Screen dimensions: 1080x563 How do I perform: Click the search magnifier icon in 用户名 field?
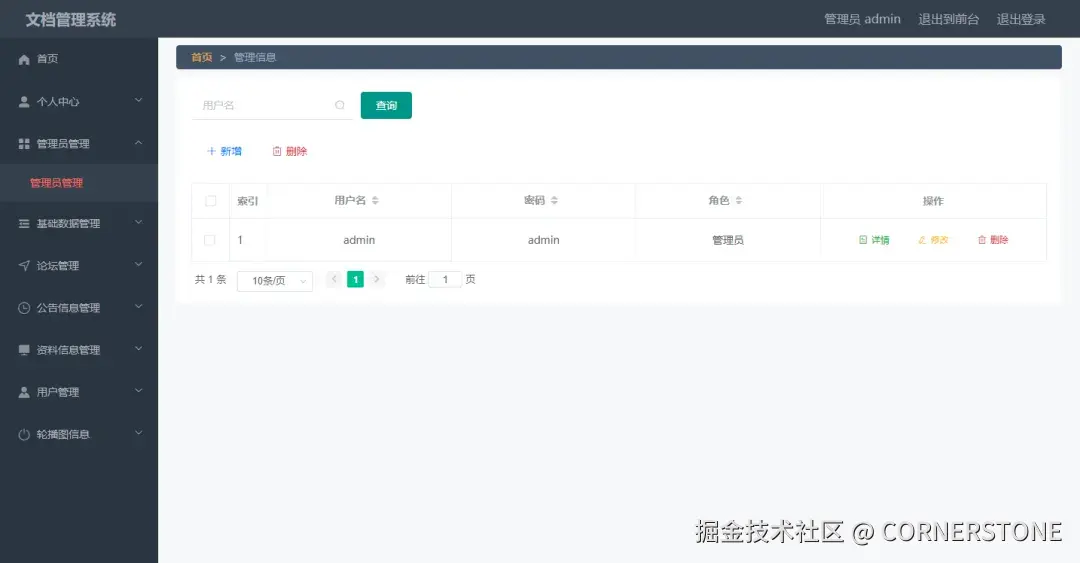coord(340,105)
